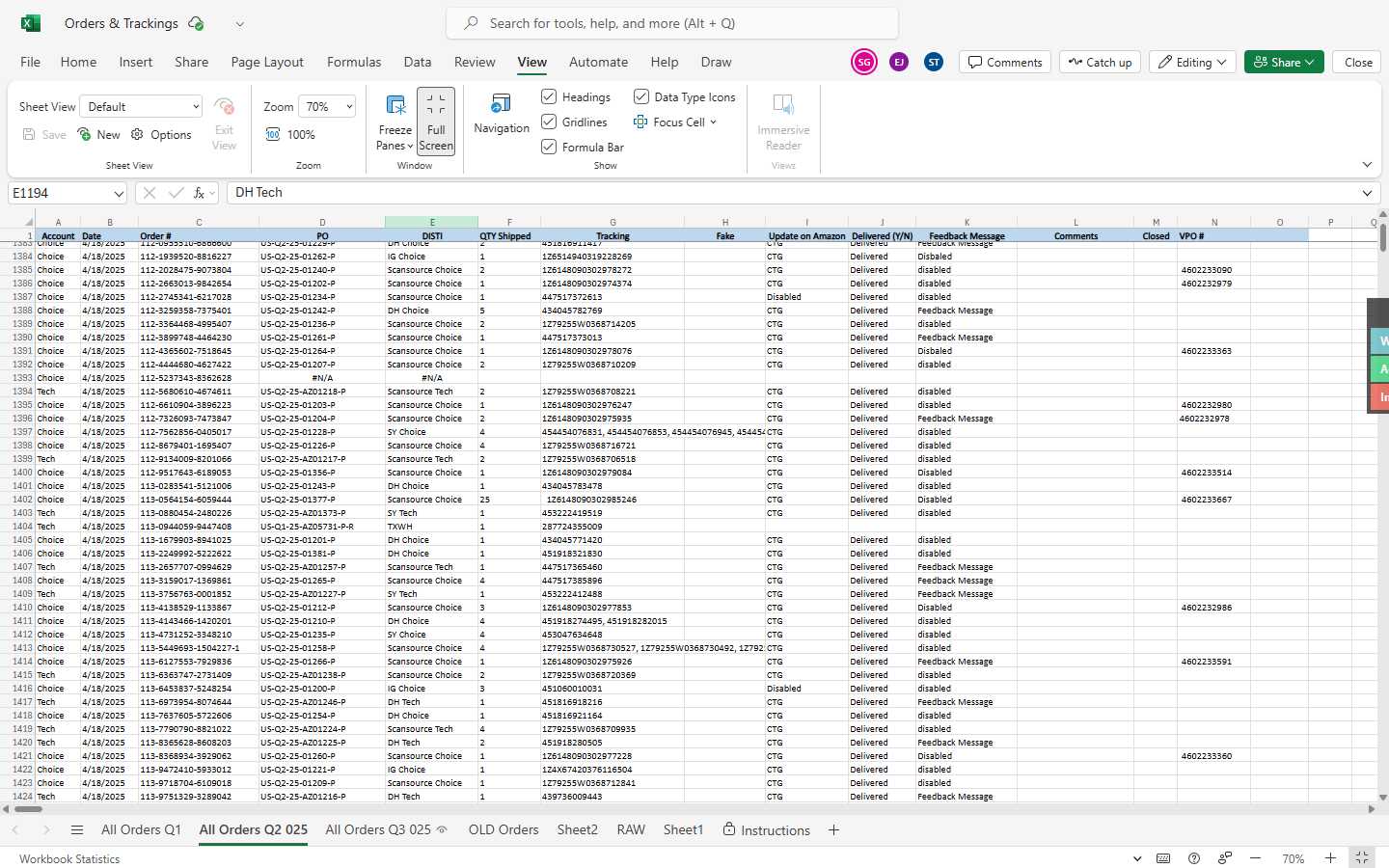Click the Comments button
The width and height of the screenshot is (1389, 868).
(1005, 62)
